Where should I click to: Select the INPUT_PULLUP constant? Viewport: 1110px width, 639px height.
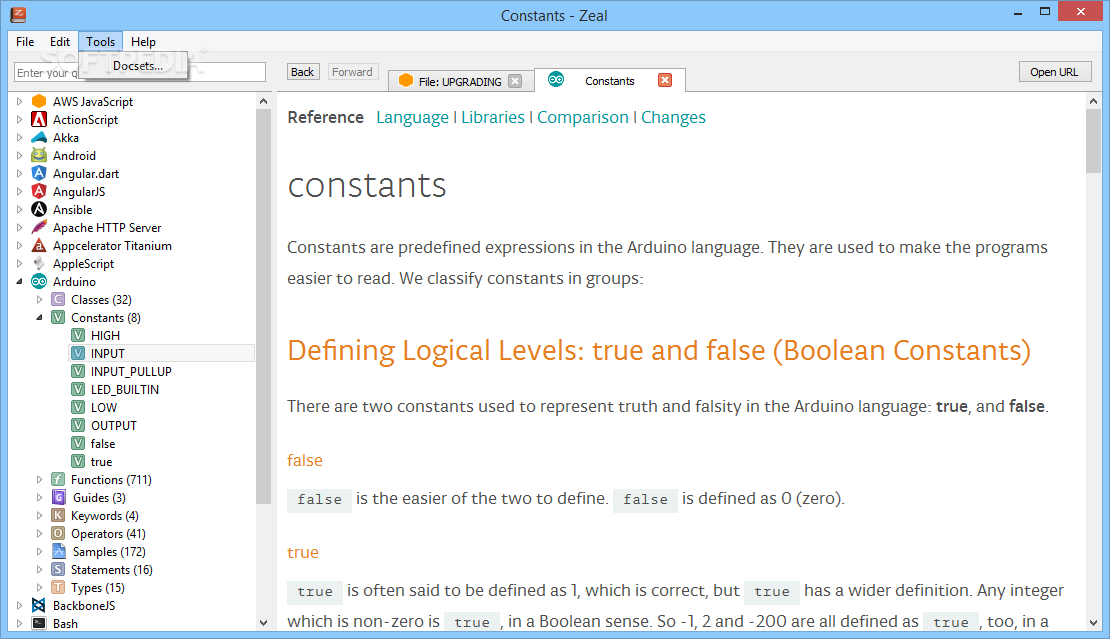click(x=131, y=372)
